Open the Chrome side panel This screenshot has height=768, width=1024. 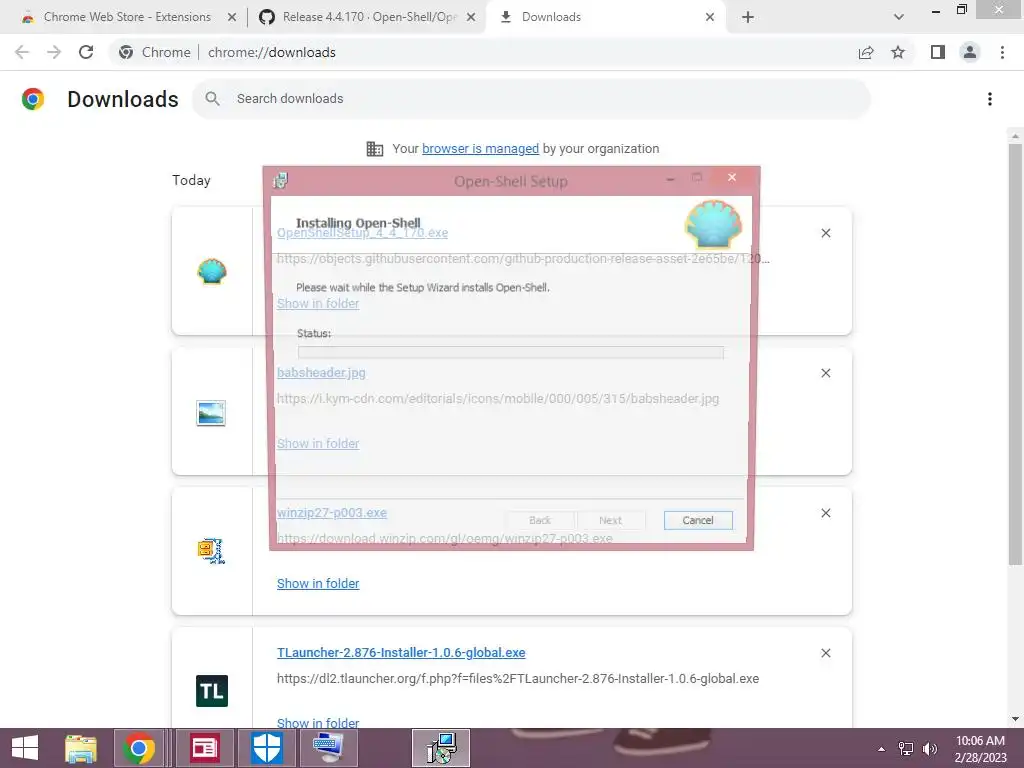[x=938, y=52]
